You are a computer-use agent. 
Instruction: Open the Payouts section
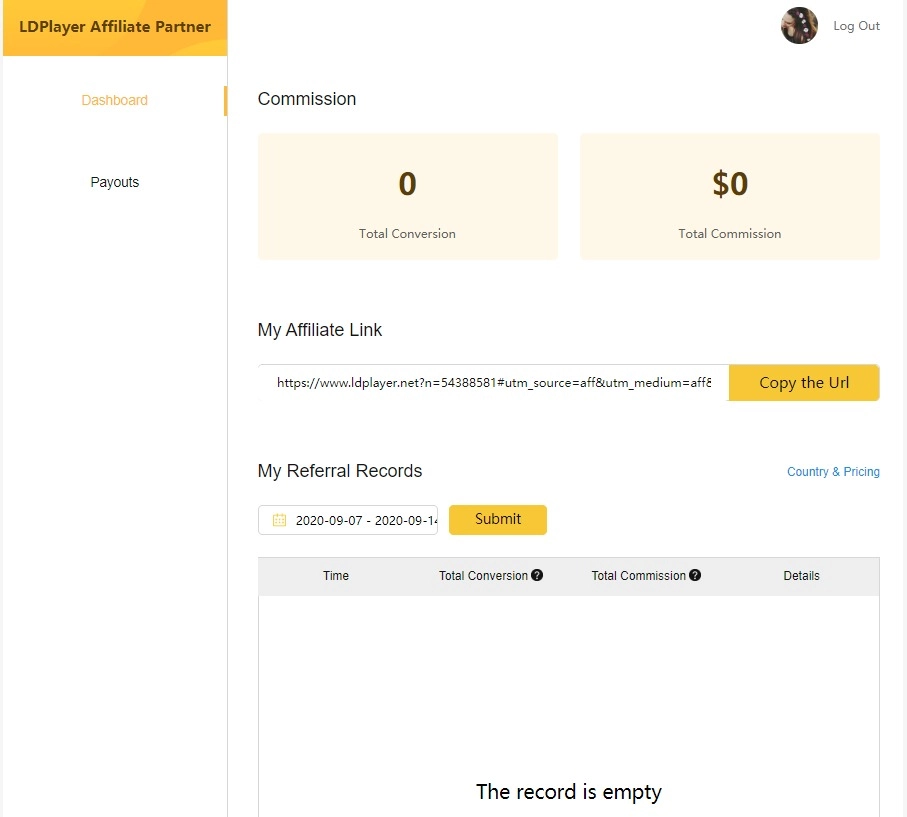point(114,182)
